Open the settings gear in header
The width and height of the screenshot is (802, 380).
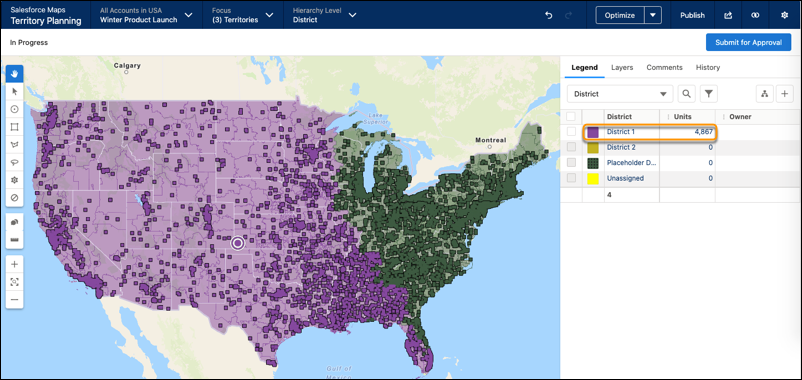pyautogui.click(x=784, y=15)
